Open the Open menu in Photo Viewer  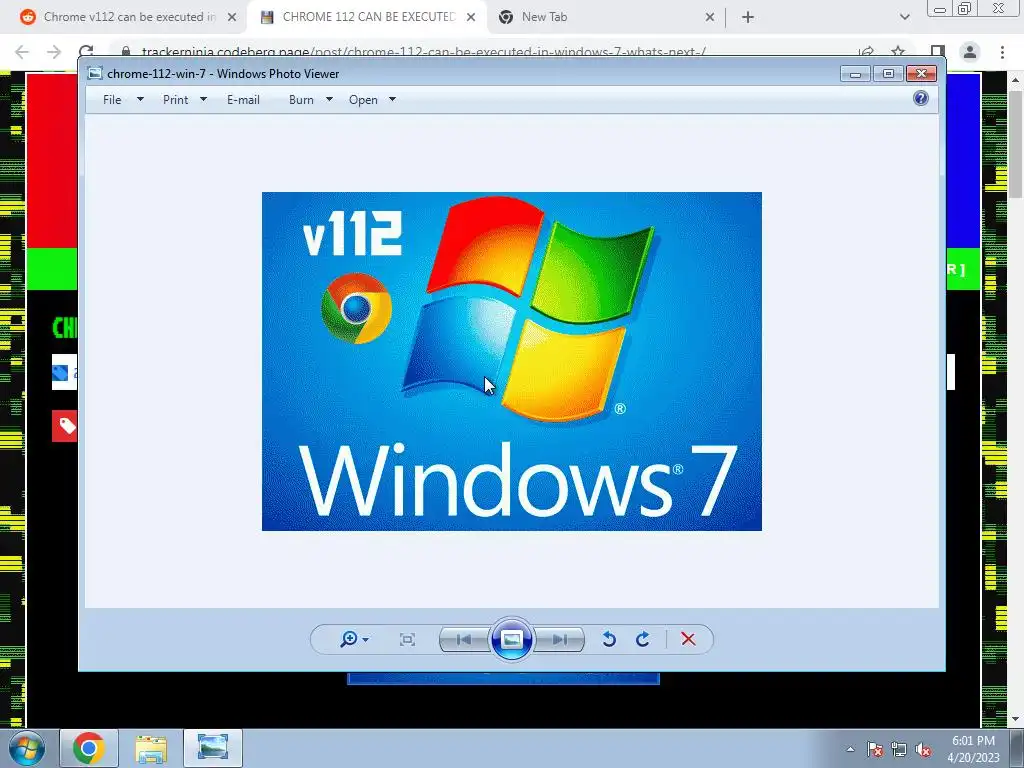tap(363, 100)
